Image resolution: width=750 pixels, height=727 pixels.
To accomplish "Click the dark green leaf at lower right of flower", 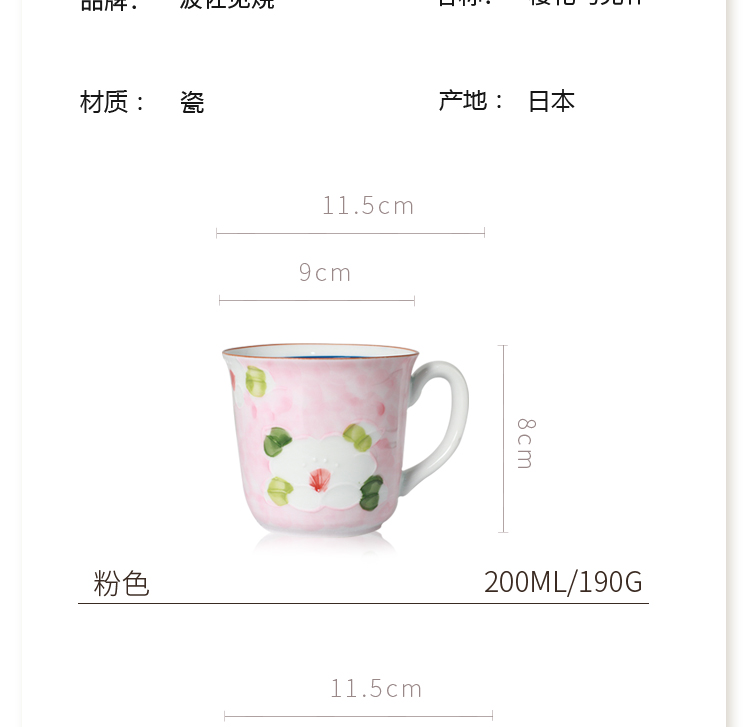I will 372,493.
